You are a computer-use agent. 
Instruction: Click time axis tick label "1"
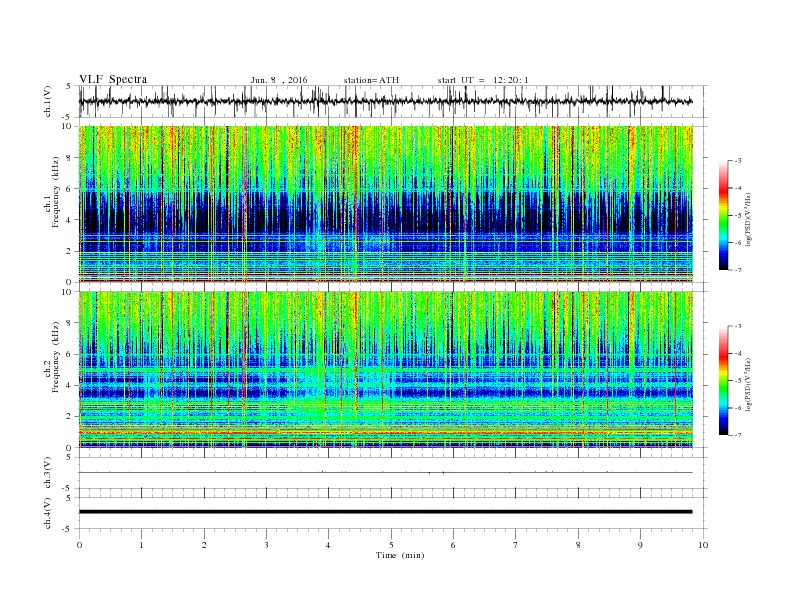point(142,545)
